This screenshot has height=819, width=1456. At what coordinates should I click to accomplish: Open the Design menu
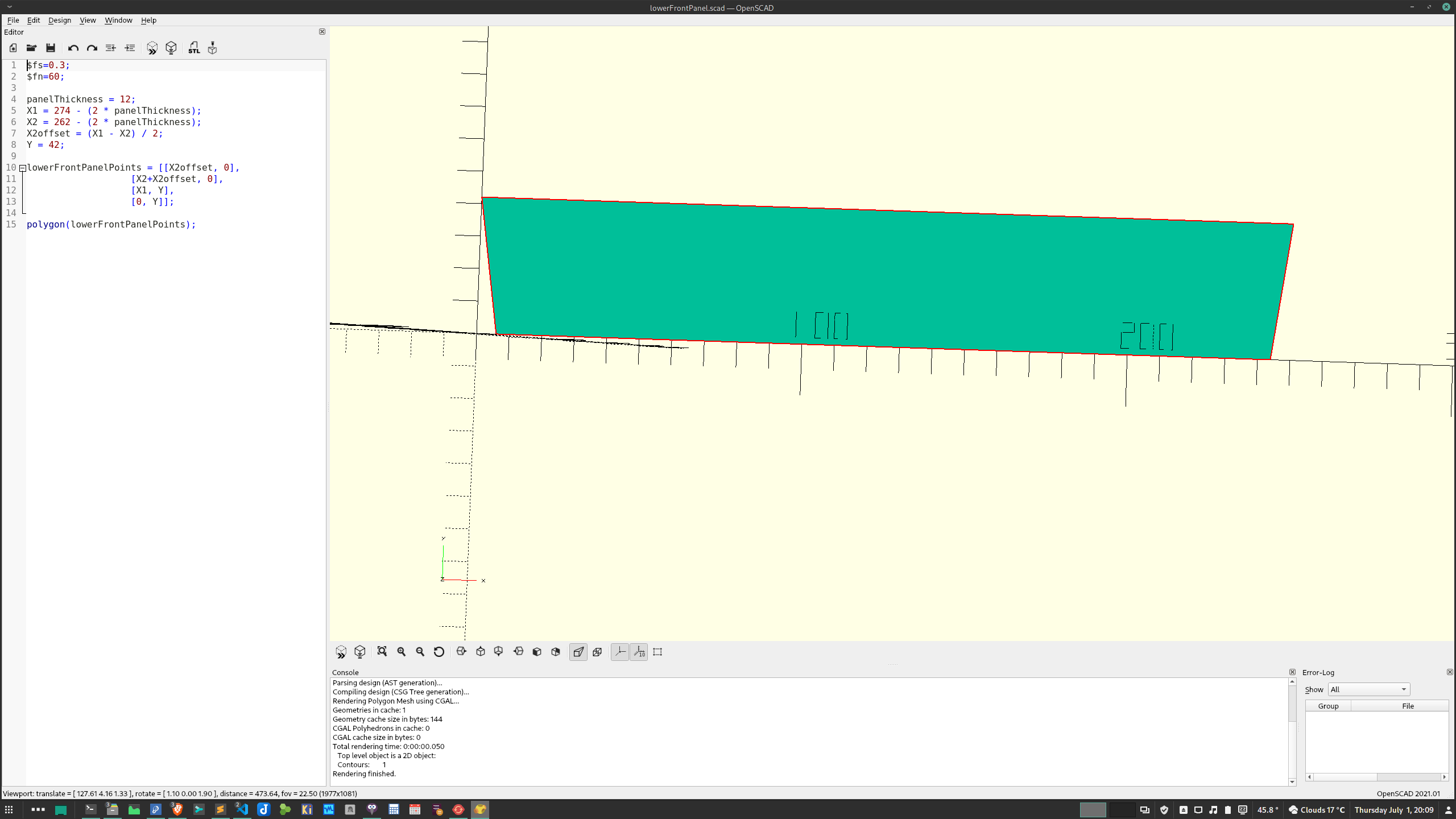(59, 20)
